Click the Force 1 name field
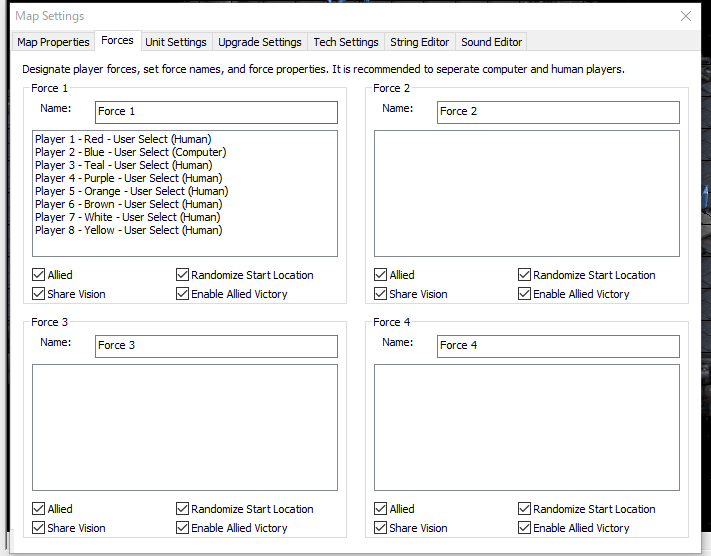This screenshot has height=556, width=711. [x=216, y=112]
